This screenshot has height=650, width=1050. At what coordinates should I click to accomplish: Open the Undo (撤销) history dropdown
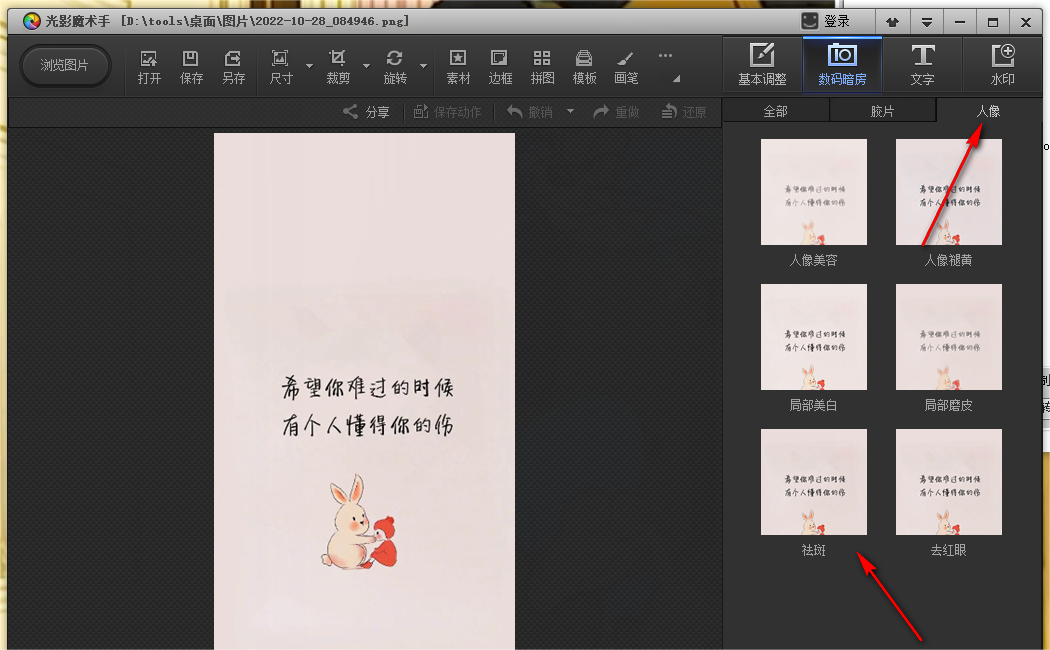pyautogui.click(x=570, y=111)
